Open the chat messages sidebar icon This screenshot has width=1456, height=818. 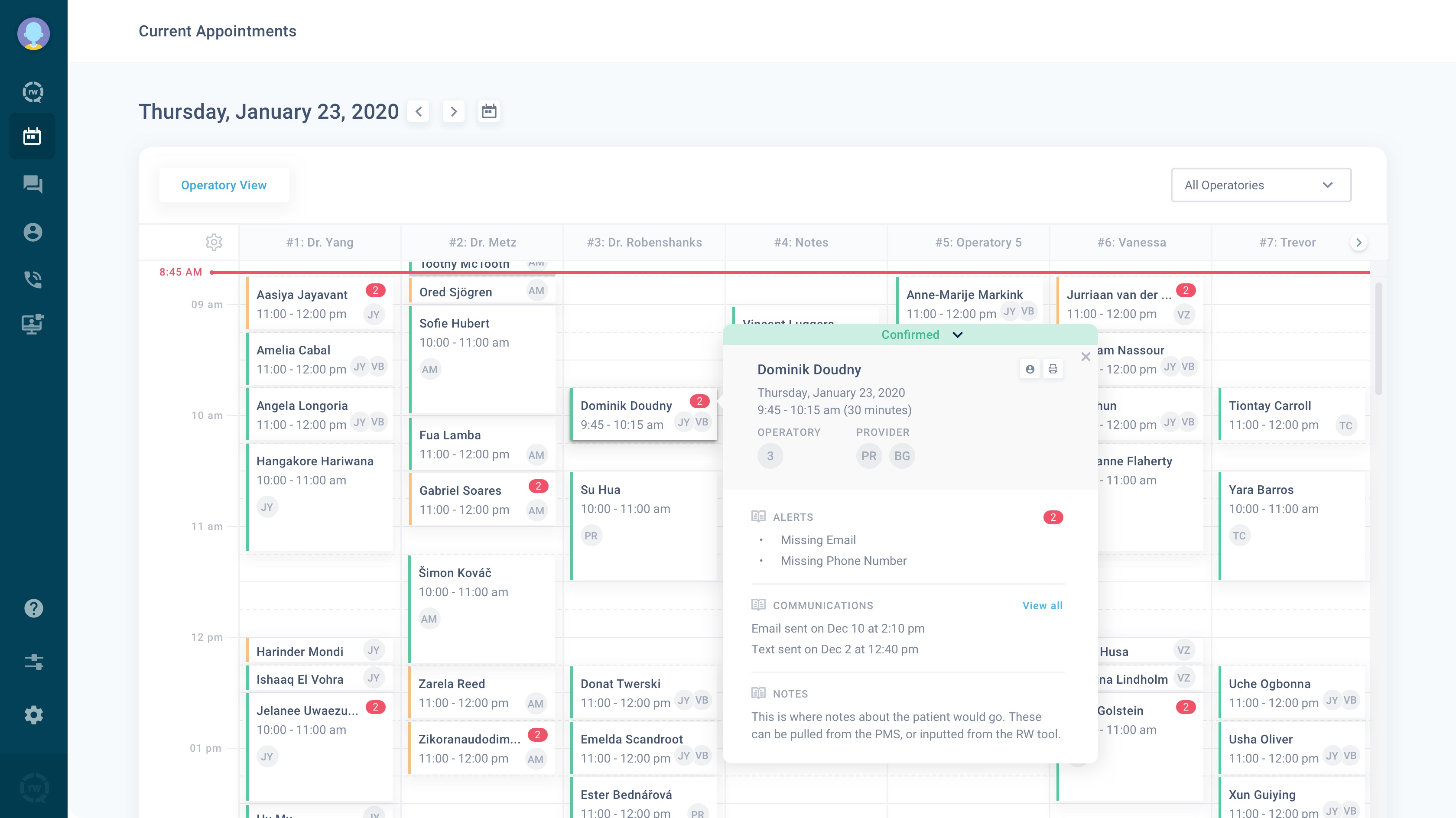click(x=33, y=184)
